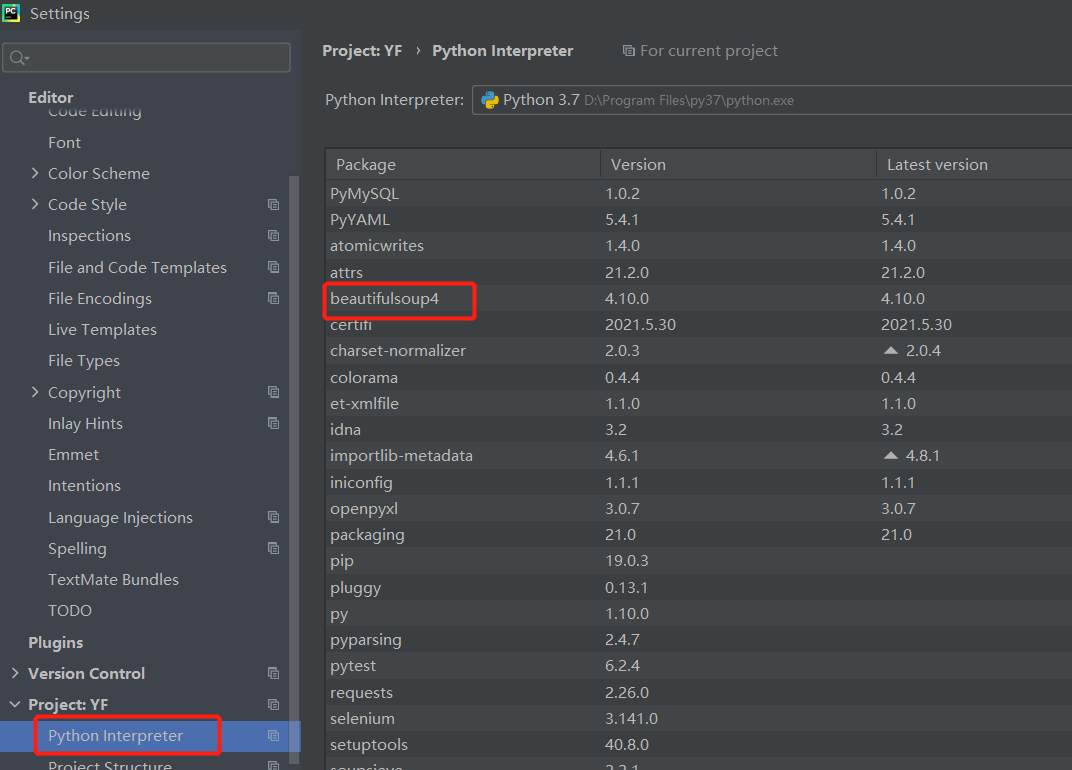Select the pytest package row

coord(699,665)
